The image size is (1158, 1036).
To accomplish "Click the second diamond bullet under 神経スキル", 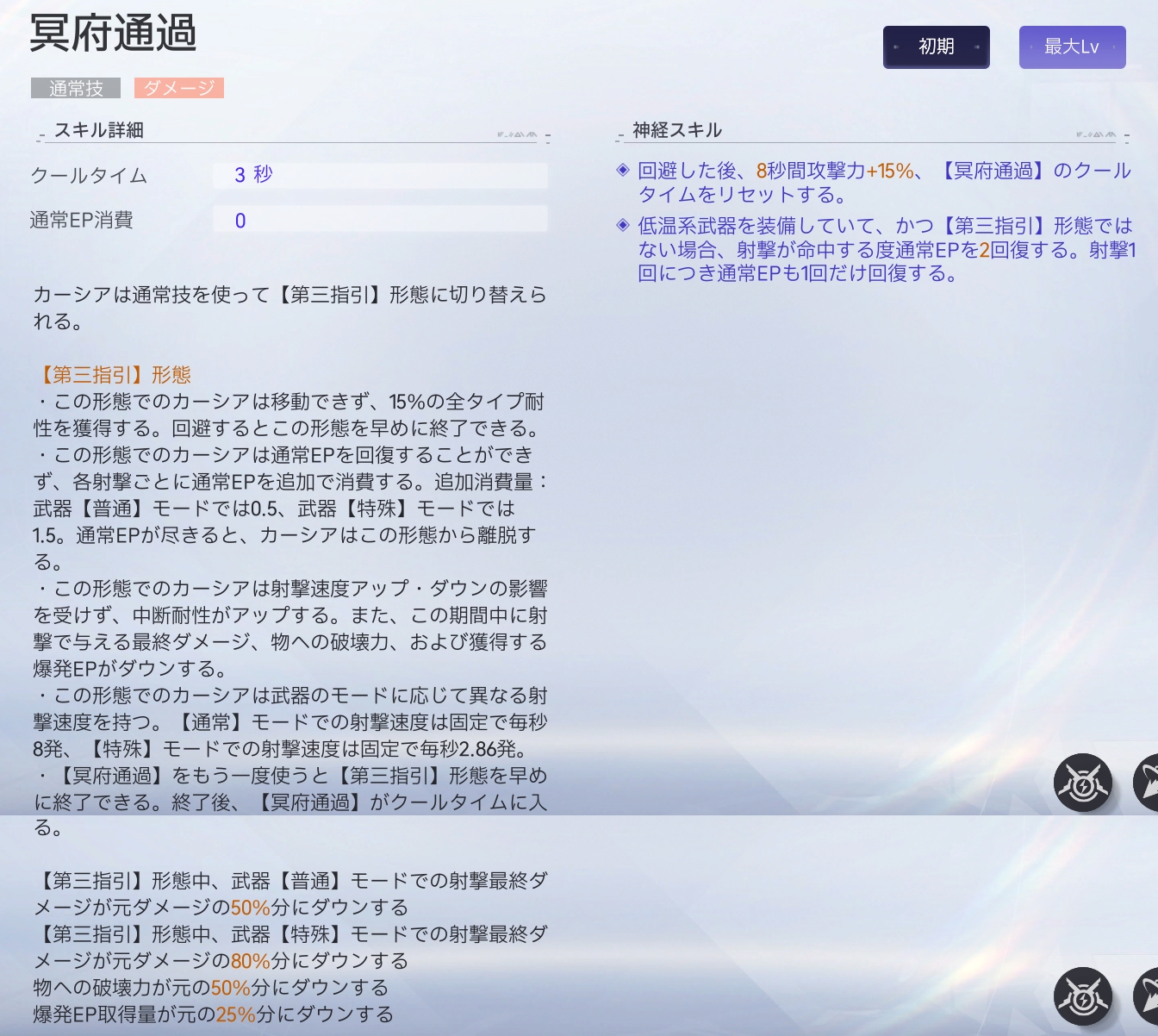I will (623, 226).
